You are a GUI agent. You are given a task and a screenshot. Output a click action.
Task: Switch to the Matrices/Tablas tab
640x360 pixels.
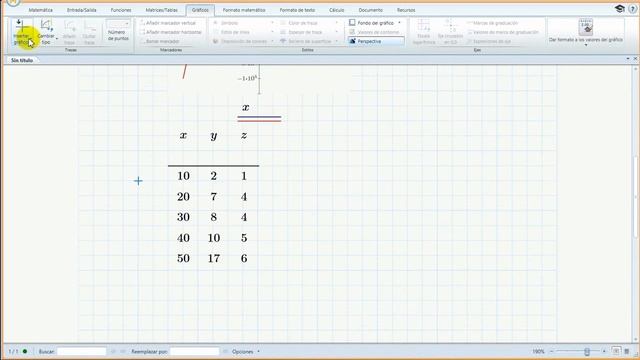coord(162,10)
